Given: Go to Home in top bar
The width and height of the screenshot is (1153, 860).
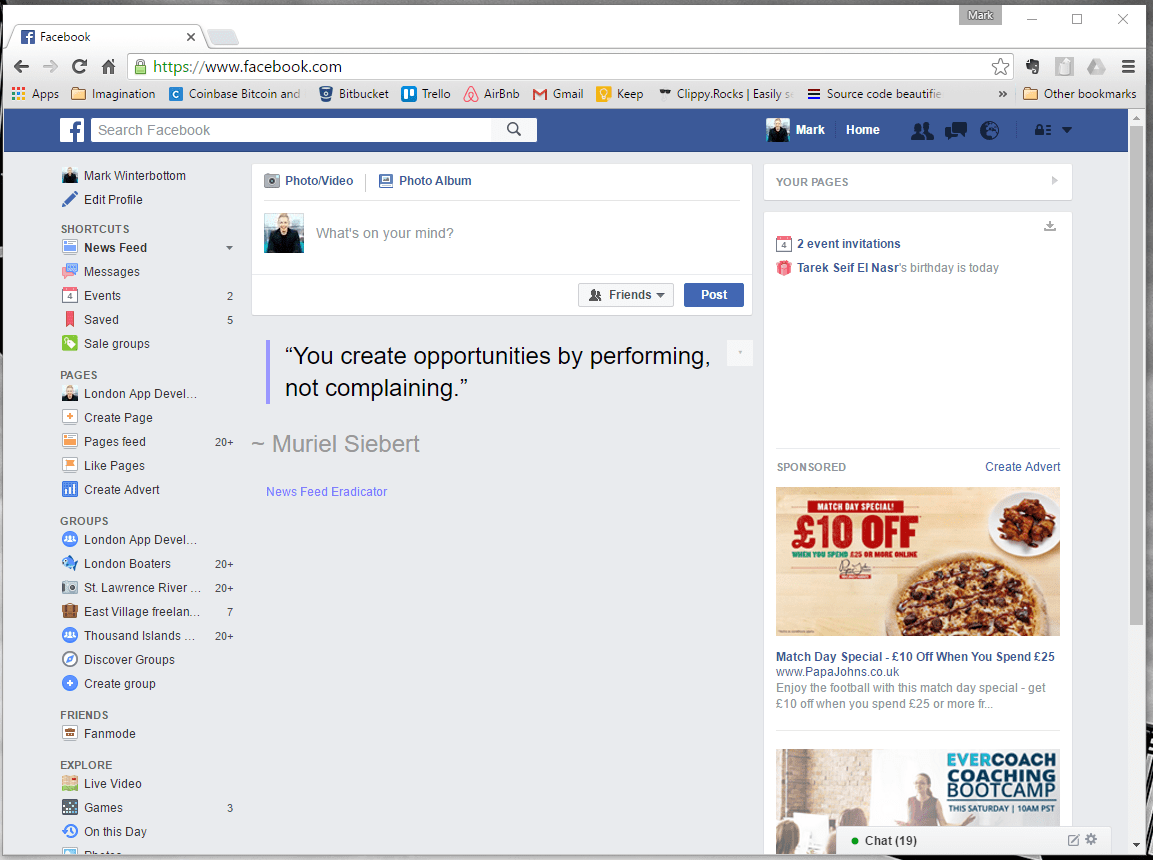Looking at the screenshot, I should pyautogui.click(x=863, y=130).
